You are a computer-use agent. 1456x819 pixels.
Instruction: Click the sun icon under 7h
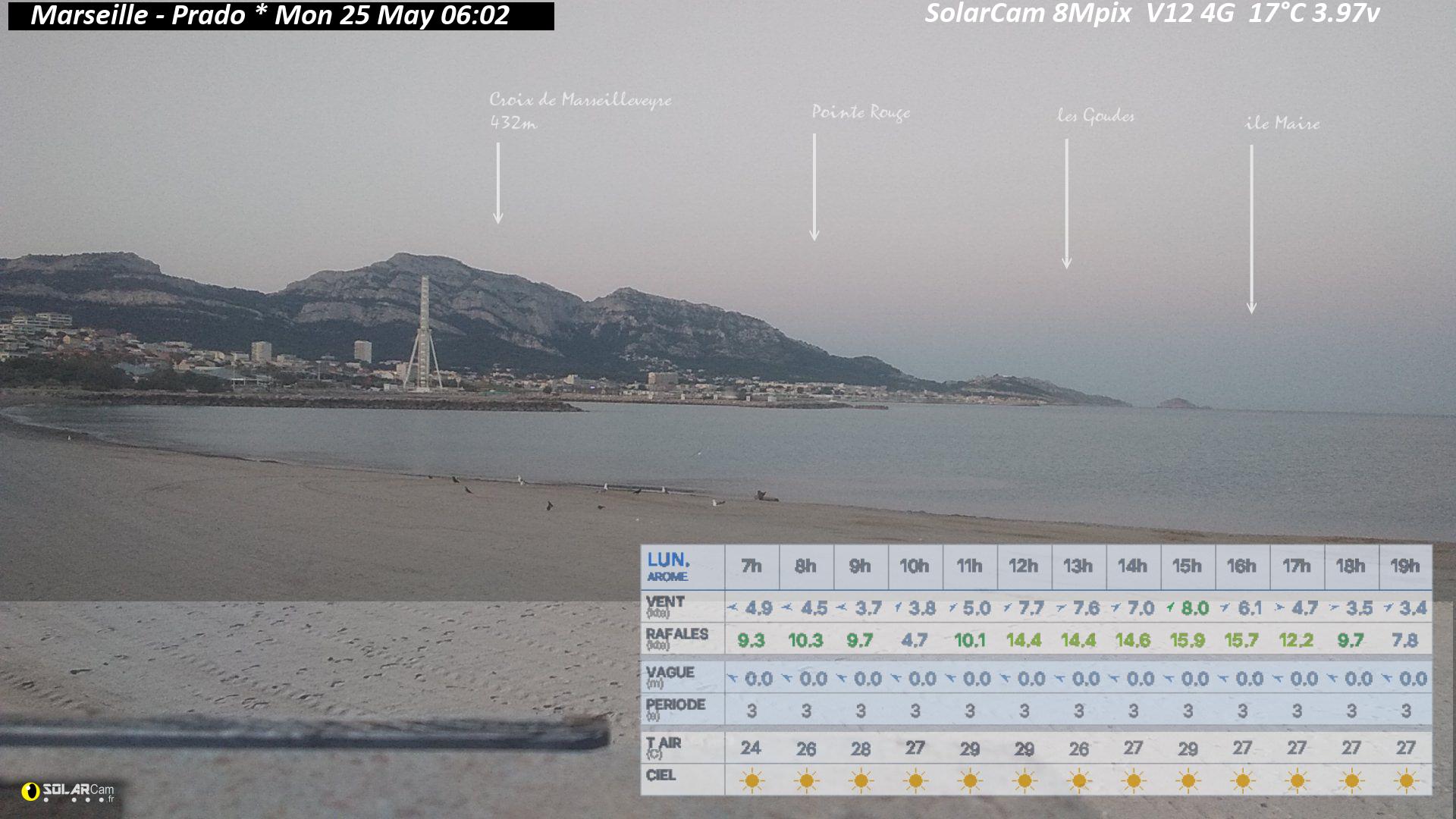pos(752,780)
